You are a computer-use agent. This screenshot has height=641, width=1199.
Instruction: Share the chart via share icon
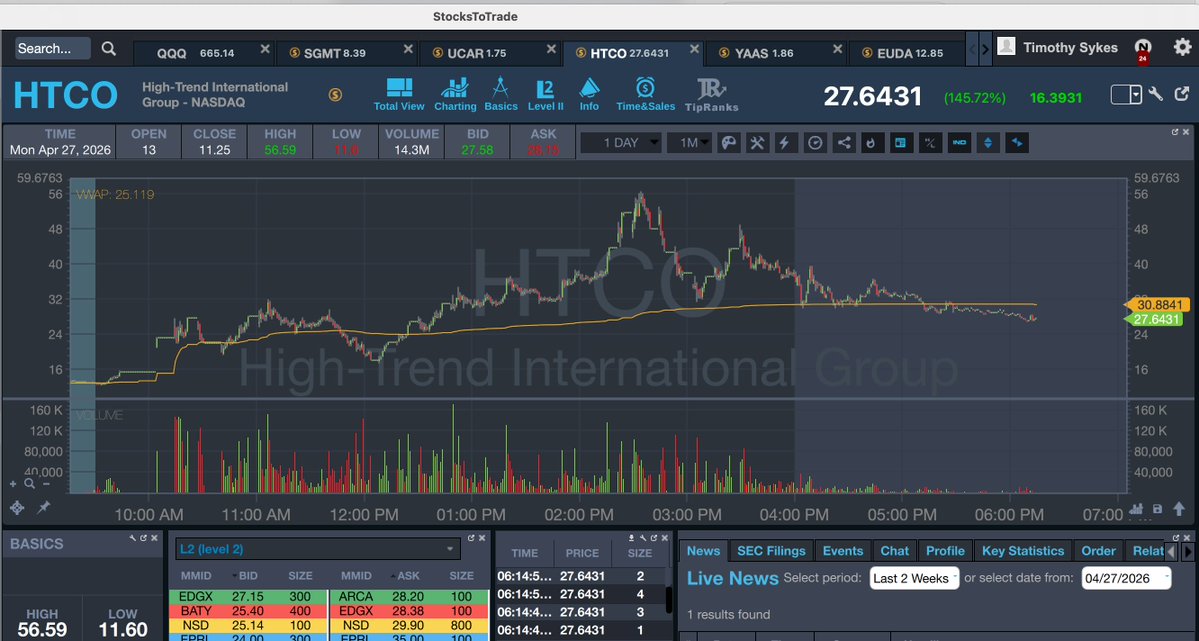[x=843, y=143]
